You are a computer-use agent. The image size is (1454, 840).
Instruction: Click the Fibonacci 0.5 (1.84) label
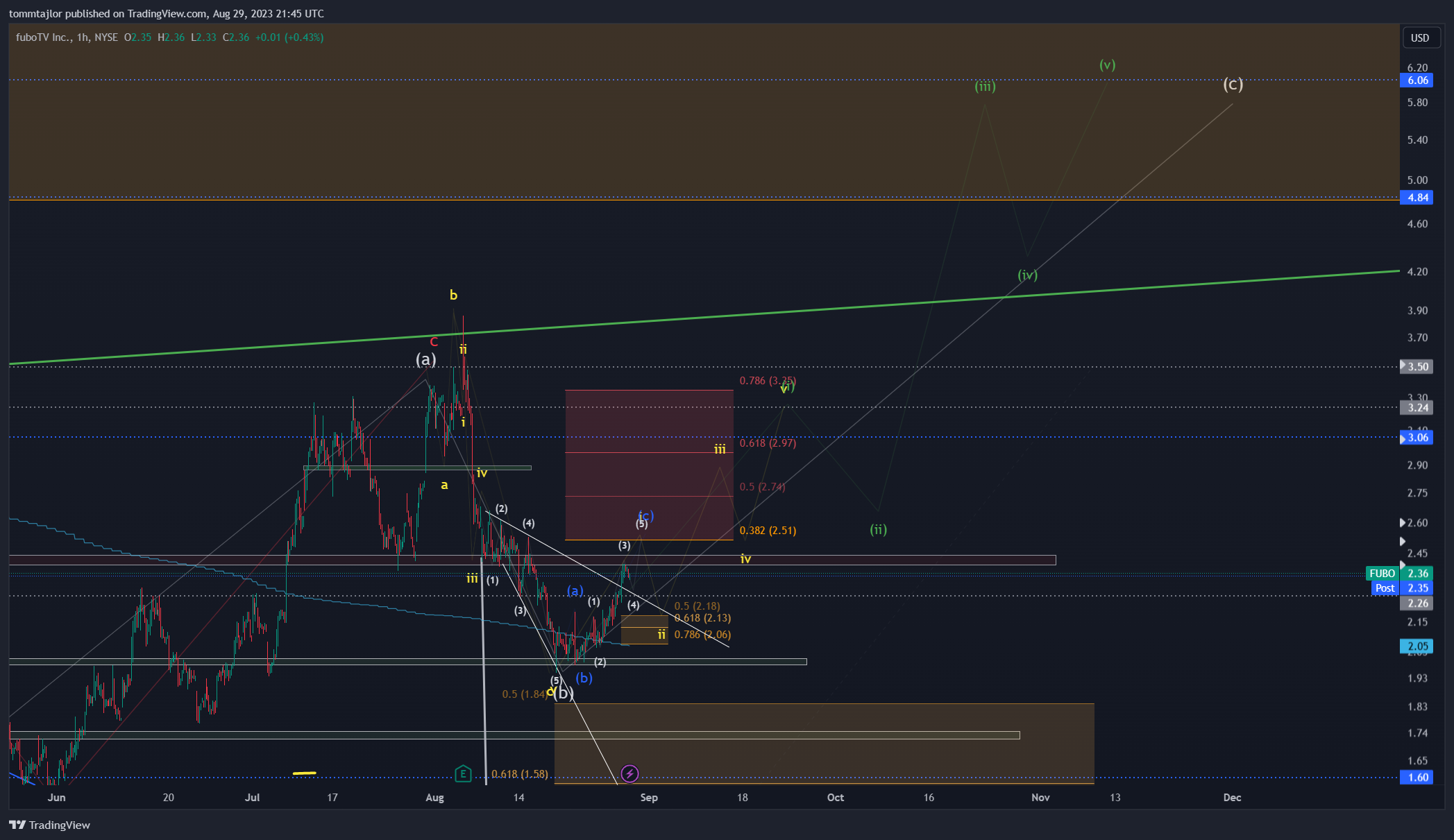[x=525, y=694]
